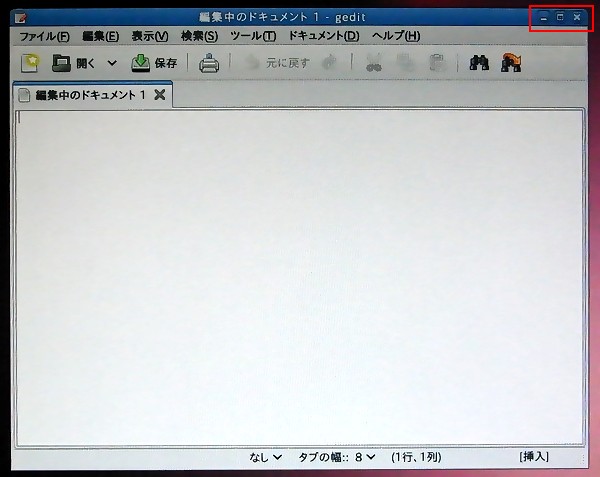Viewport: 600px width, 477px height.
Task: Open the 検索(S) menu
Action: click(199, 36)
